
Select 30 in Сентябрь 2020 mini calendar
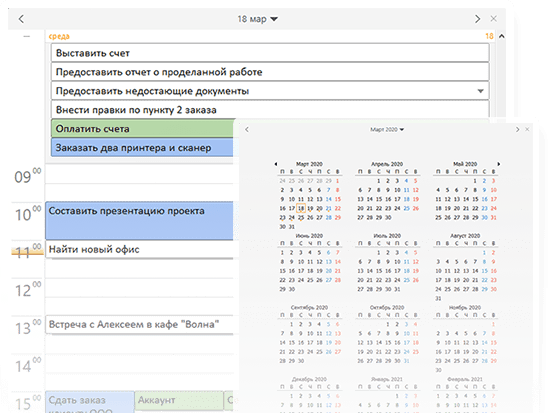coord(301,361)
